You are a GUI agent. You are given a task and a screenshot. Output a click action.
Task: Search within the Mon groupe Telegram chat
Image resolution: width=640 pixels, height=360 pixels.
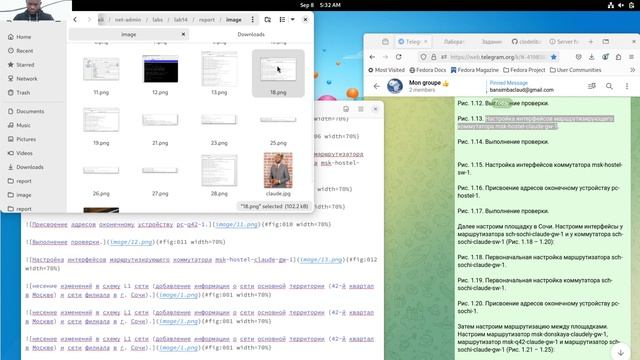[609, 86]
